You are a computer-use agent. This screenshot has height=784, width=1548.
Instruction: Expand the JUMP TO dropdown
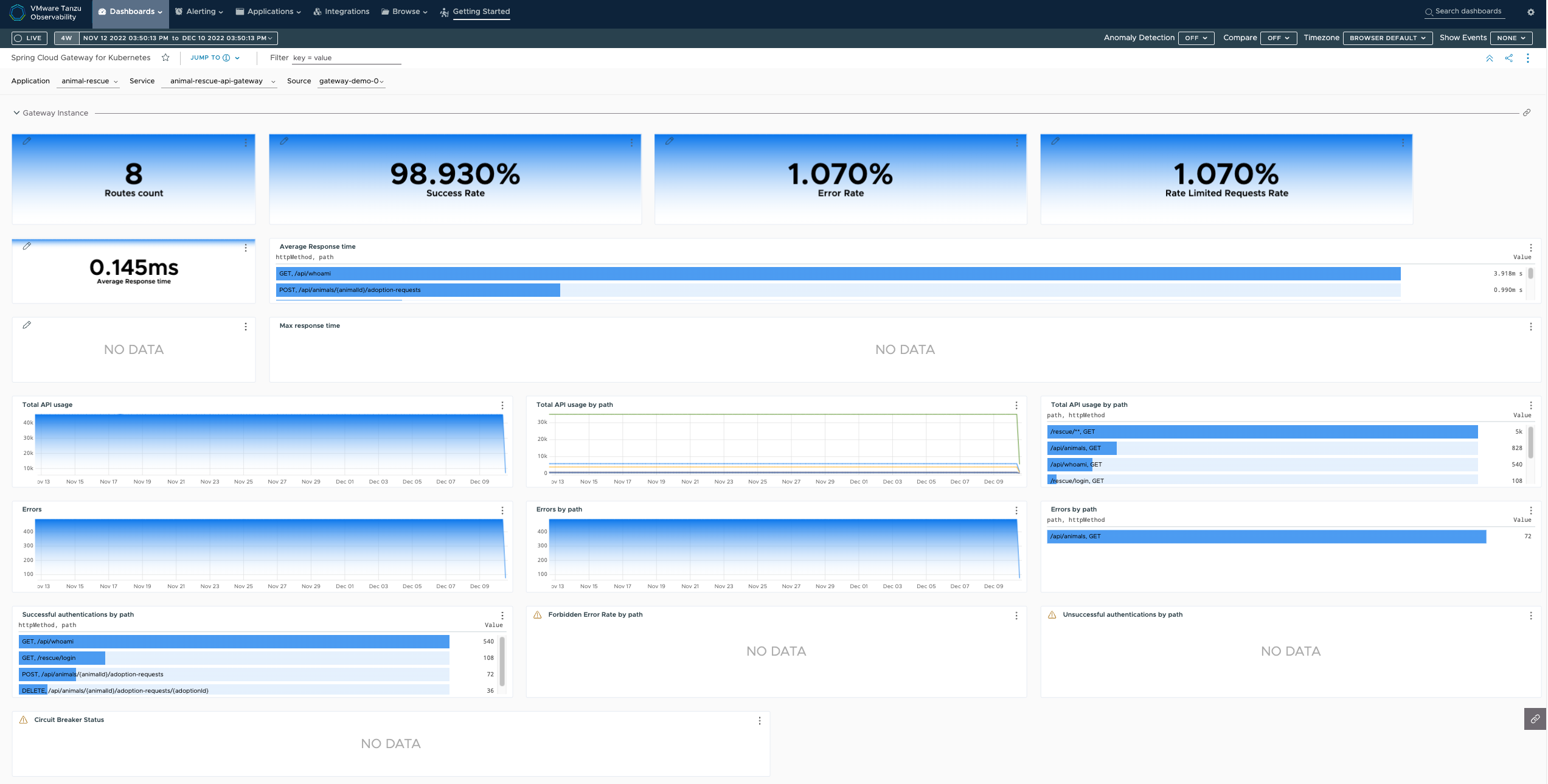tap(215, 58)
